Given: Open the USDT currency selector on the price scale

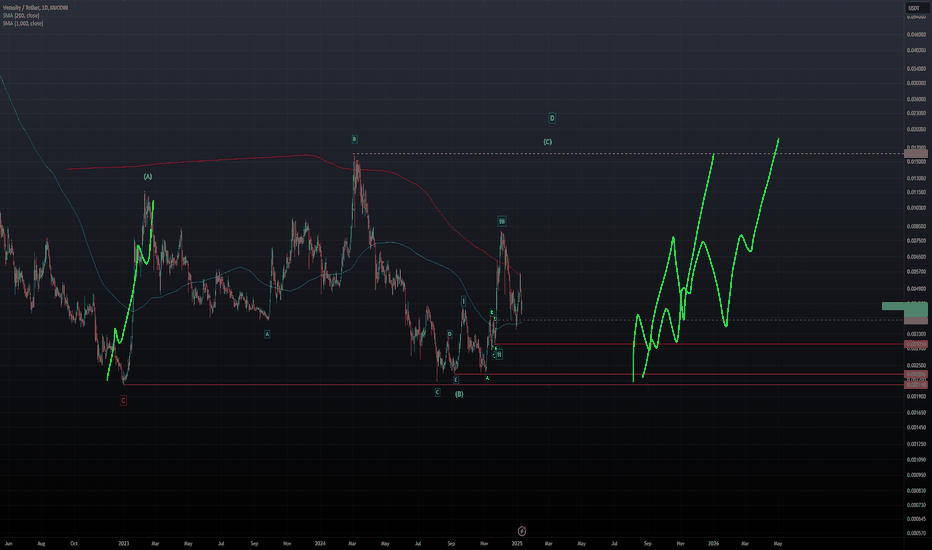Looking at the screenshot, I should [x=914, y=8].
